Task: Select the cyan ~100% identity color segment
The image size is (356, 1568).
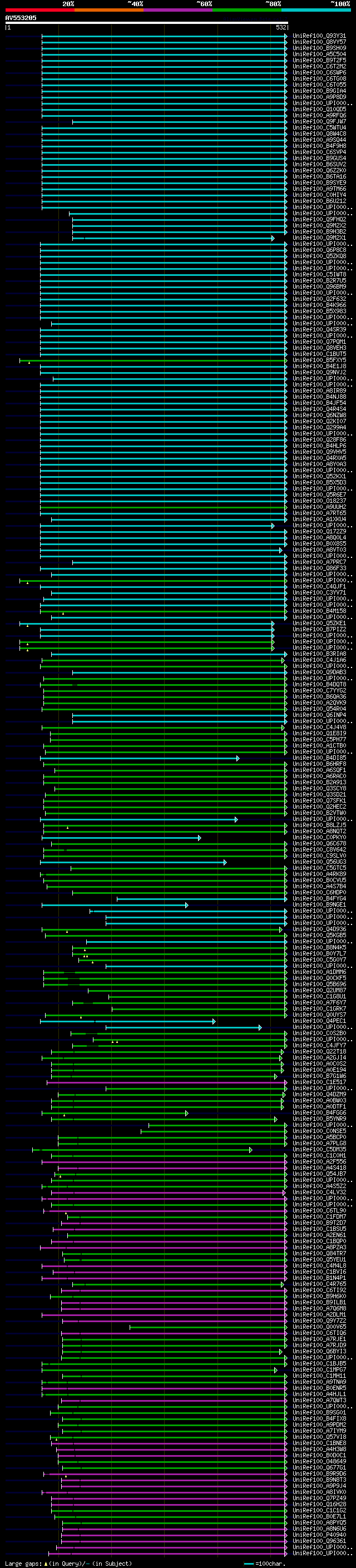Action: click(x=317, y=10)
